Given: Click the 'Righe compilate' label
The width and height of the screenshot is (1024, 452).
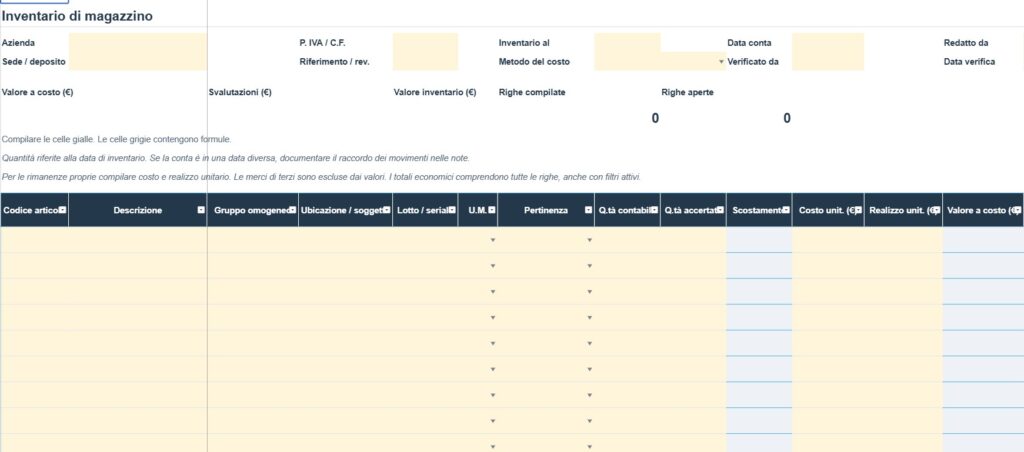Looking at the screenshot, I should pos(532,92).
